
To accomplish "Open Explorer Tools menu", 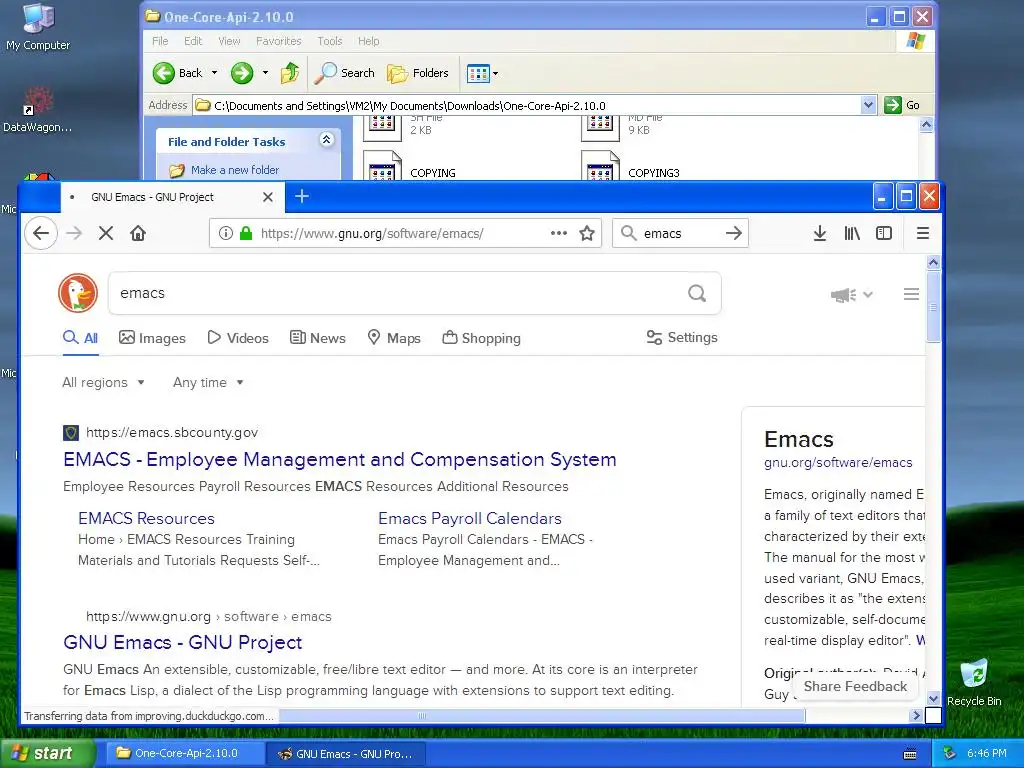I will [x=330, y=41].
